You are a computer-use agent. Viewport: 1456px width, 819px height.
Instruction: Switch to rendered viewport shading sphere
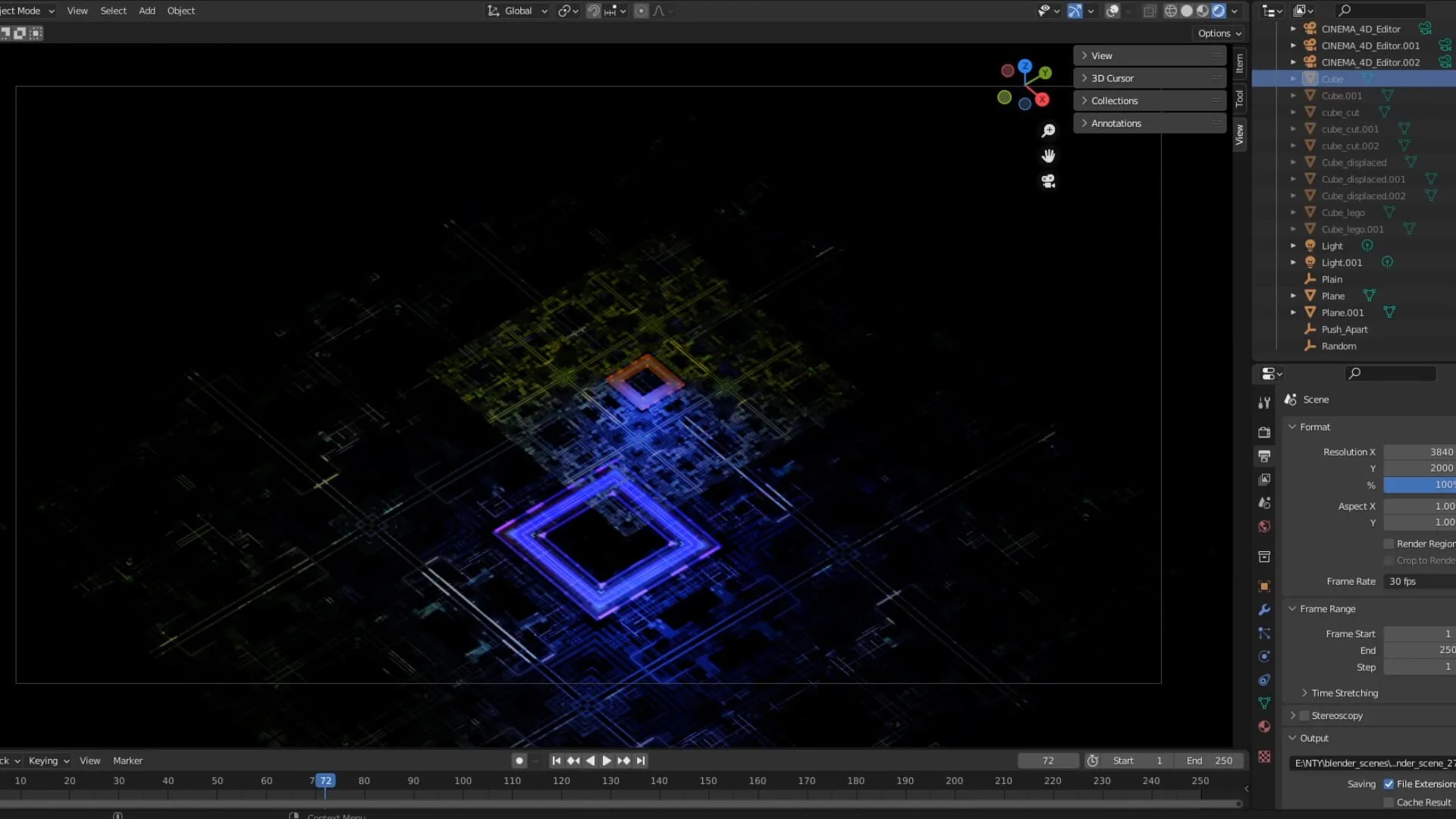pos(1219,11)
